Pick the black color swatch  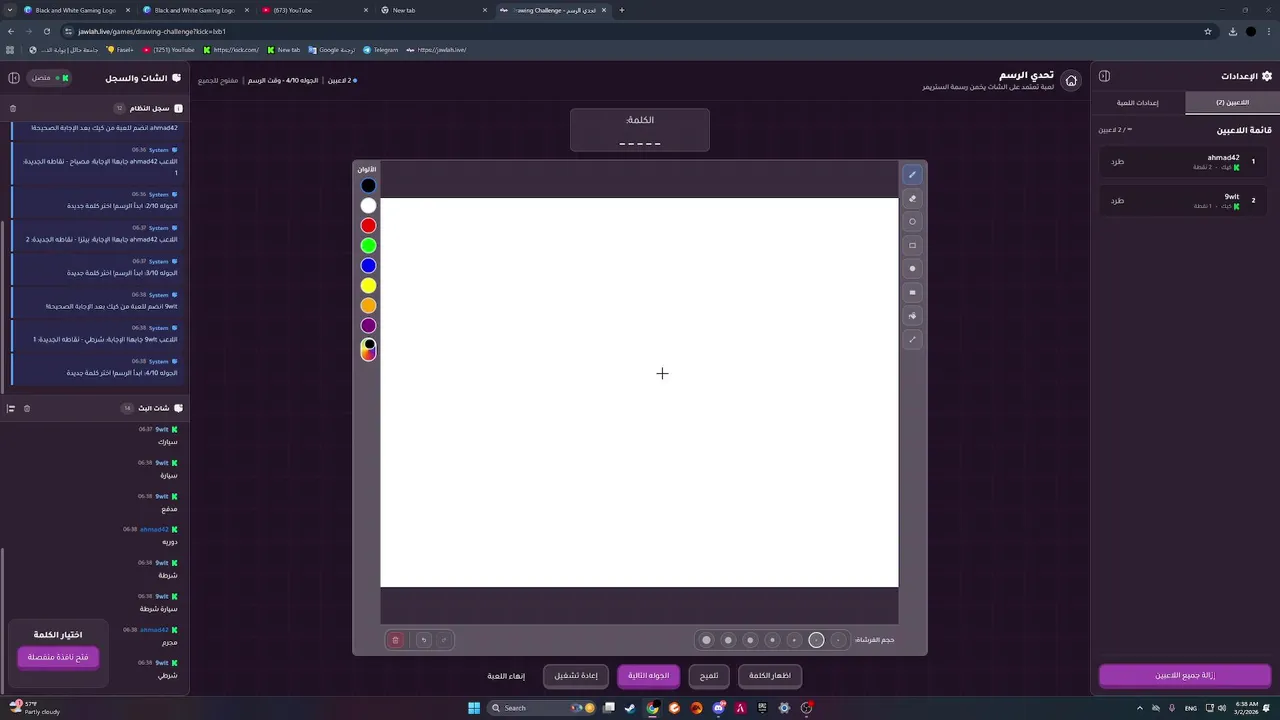click(x=368, y=185)
